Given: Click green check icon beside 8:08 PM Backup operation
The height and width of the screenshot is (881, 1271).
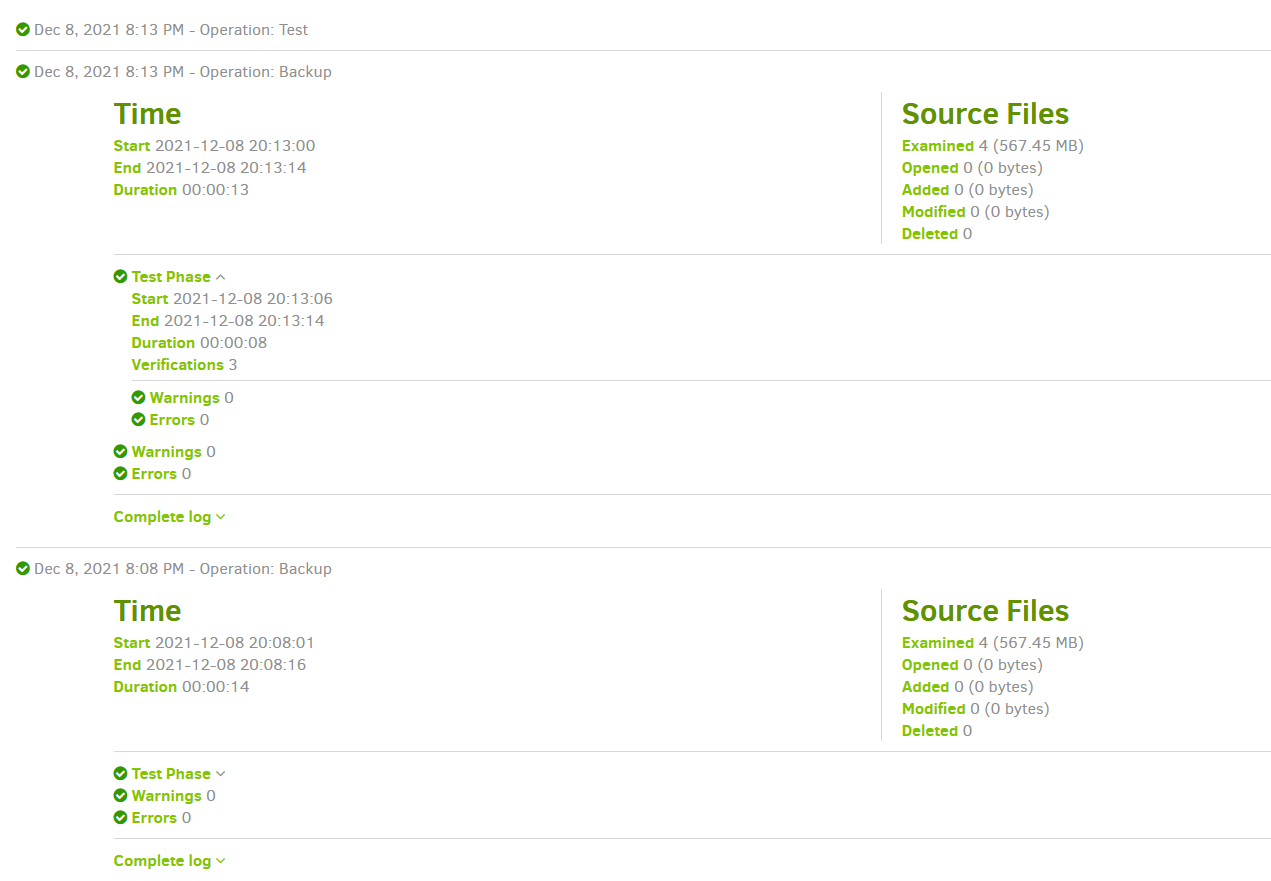Looking at the screenshot, I should click(x=23, y=569).
